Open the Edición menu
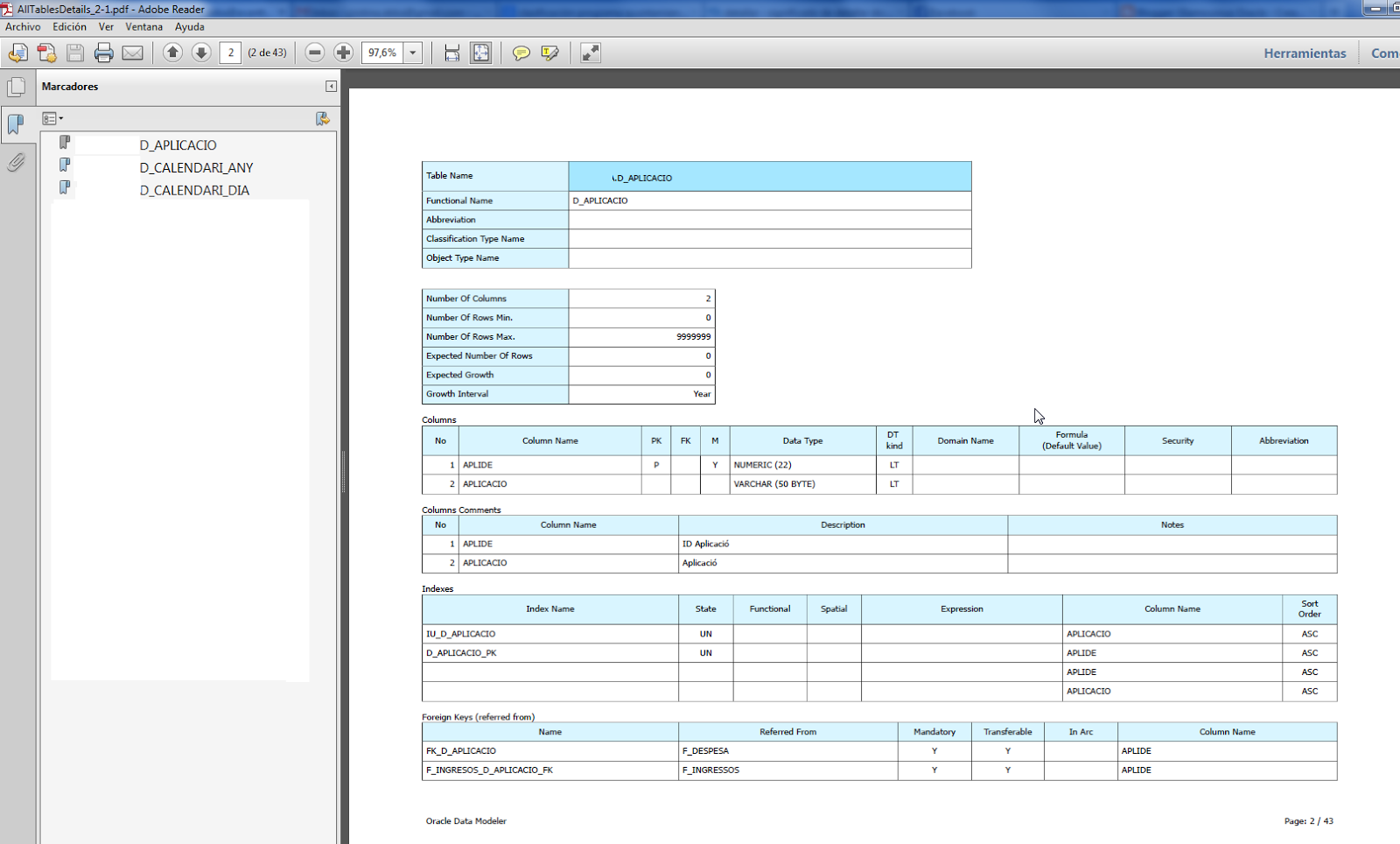1400x844 pixels. (x=69, y=27)
